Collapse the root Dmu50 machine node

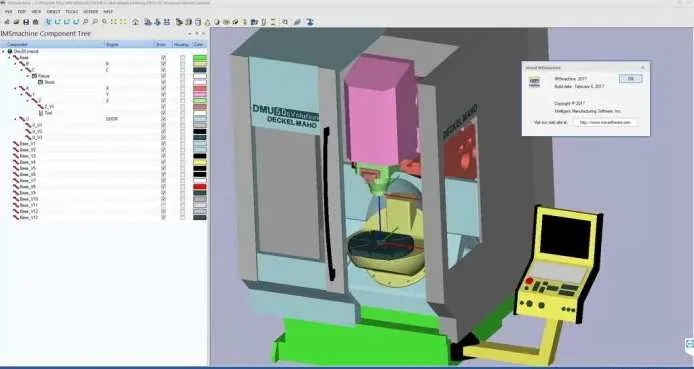(x=4, y=51)
